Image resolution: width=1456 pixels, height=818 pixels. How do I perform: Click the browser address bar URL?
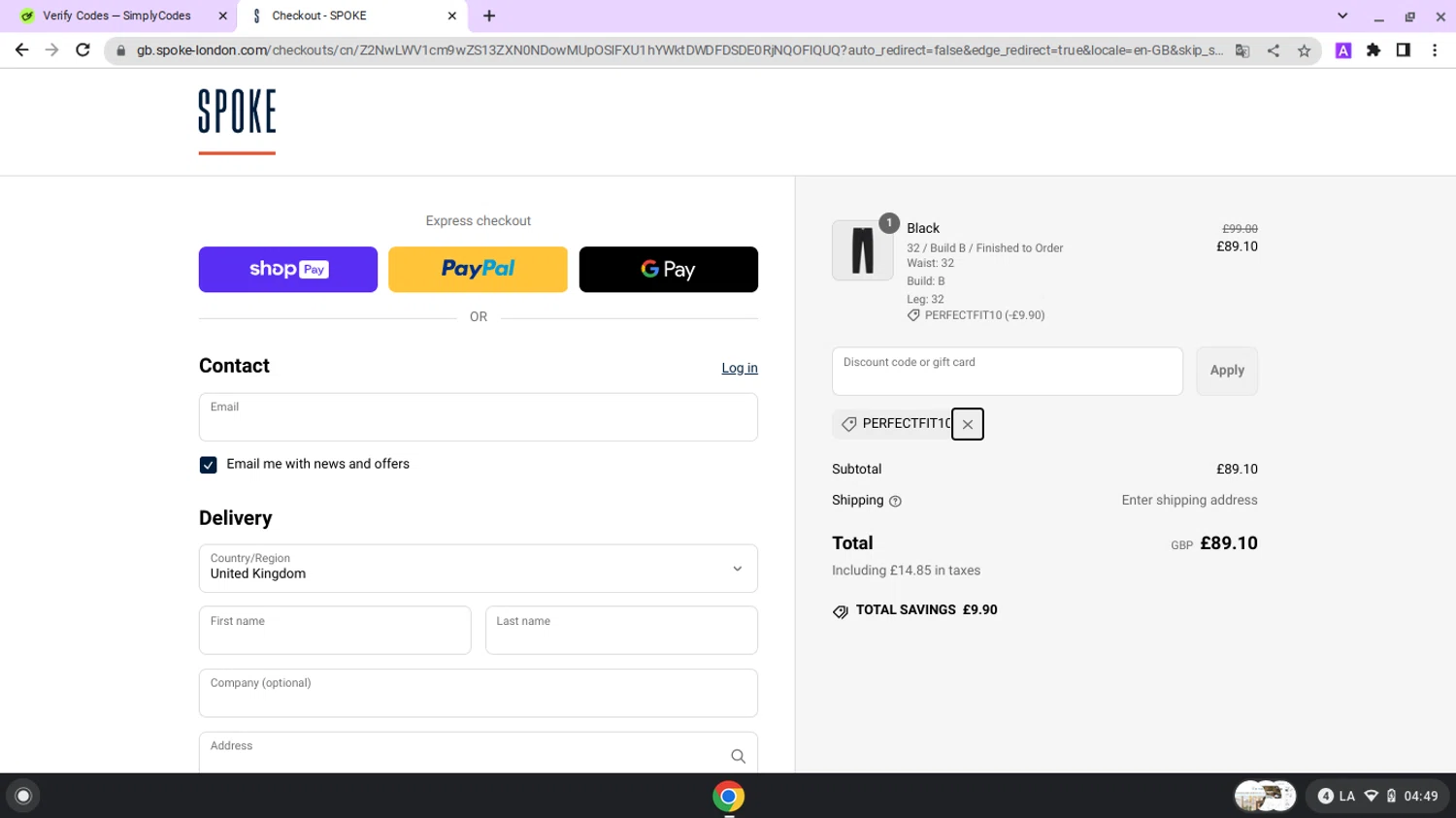tap(679, 50)
